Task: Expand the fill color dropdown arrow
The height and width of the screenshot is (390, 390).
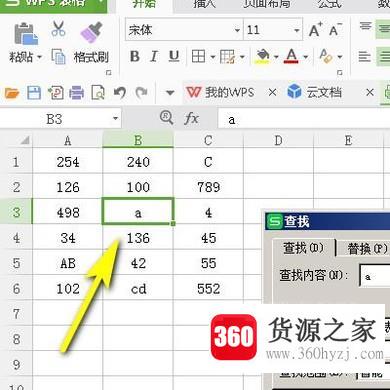Action: 276,57
